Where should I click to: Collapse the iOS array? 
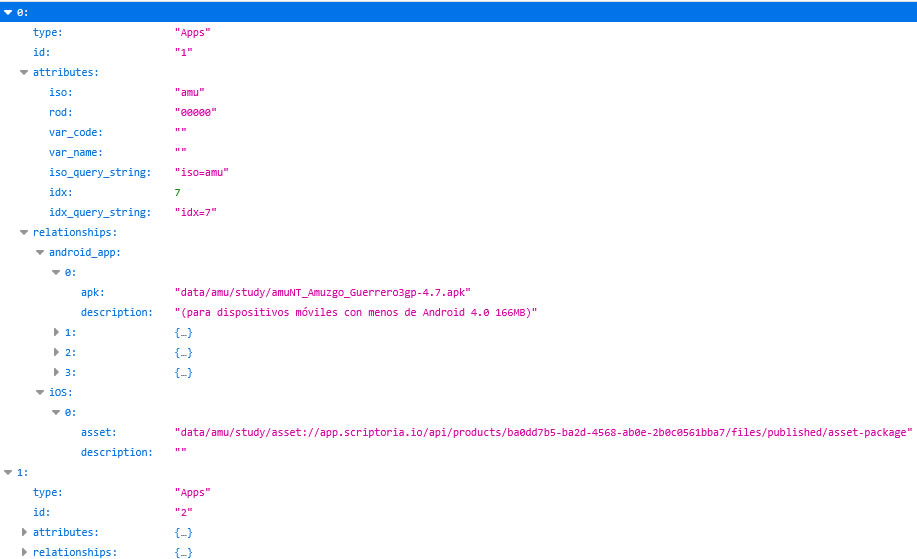[41, 392]
